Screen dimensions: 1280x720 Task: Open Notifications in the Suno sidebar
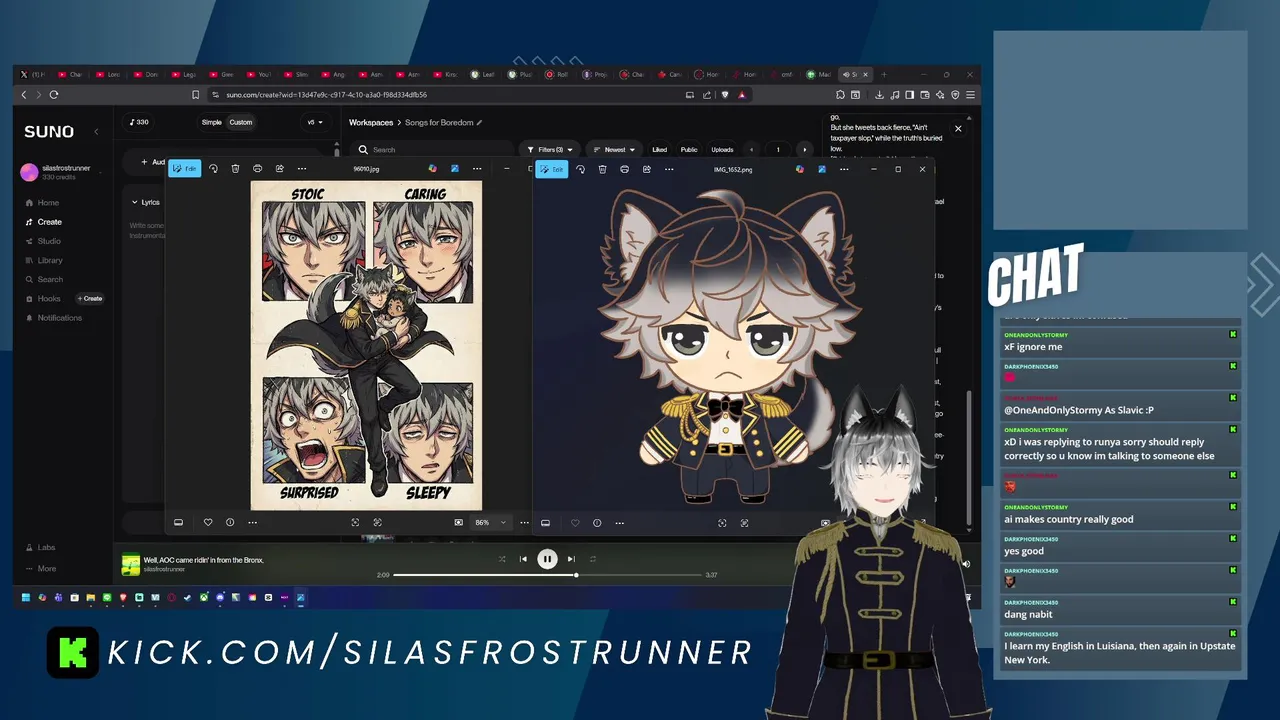tap(54, 318)
